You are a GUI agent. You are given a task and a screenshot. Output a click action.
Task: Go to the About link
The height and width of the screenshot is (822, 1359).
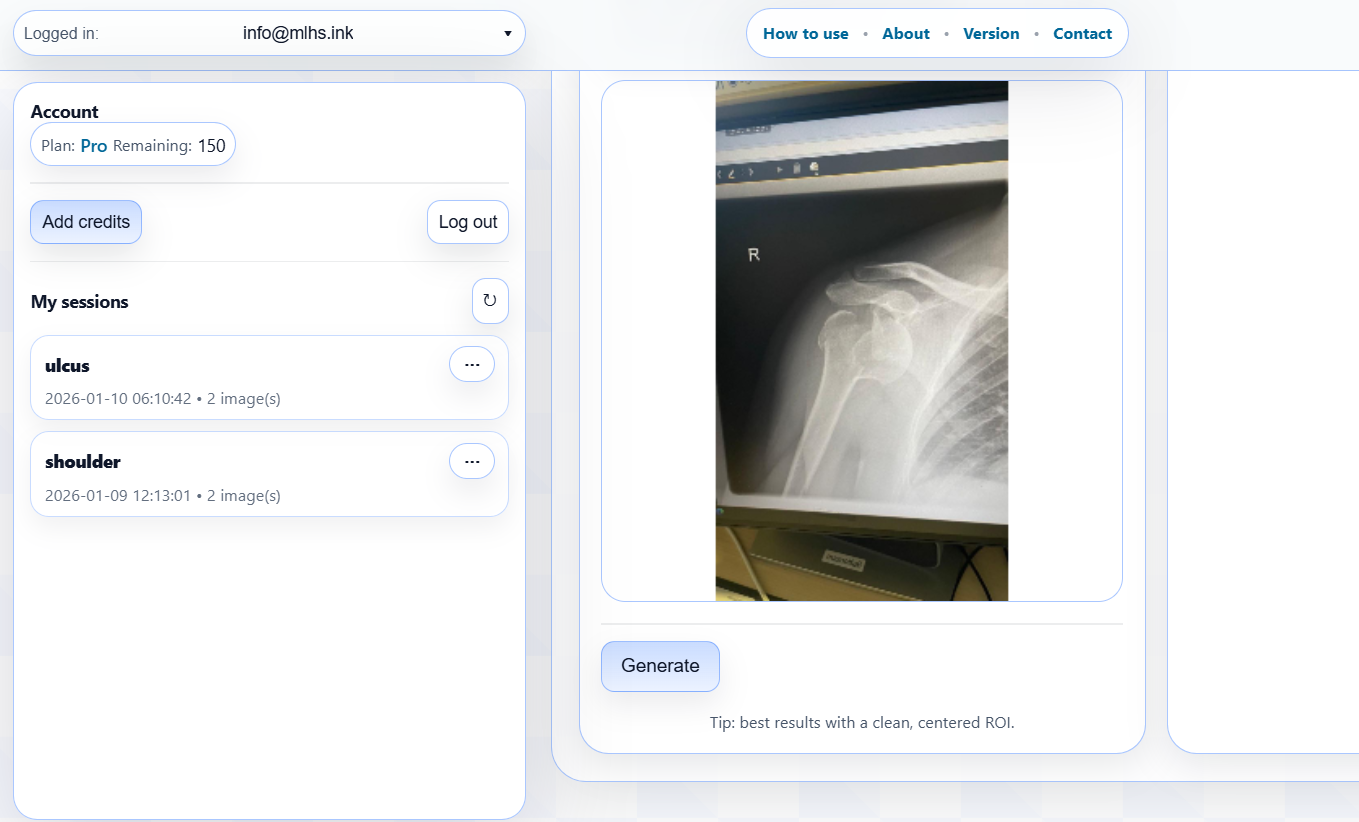tap(906, 34)
